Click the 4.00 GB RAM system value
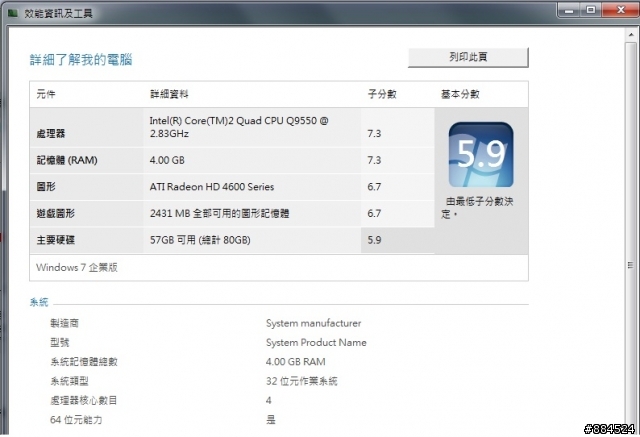The width and height of the screenshot is (640, 437). (296, 362)
